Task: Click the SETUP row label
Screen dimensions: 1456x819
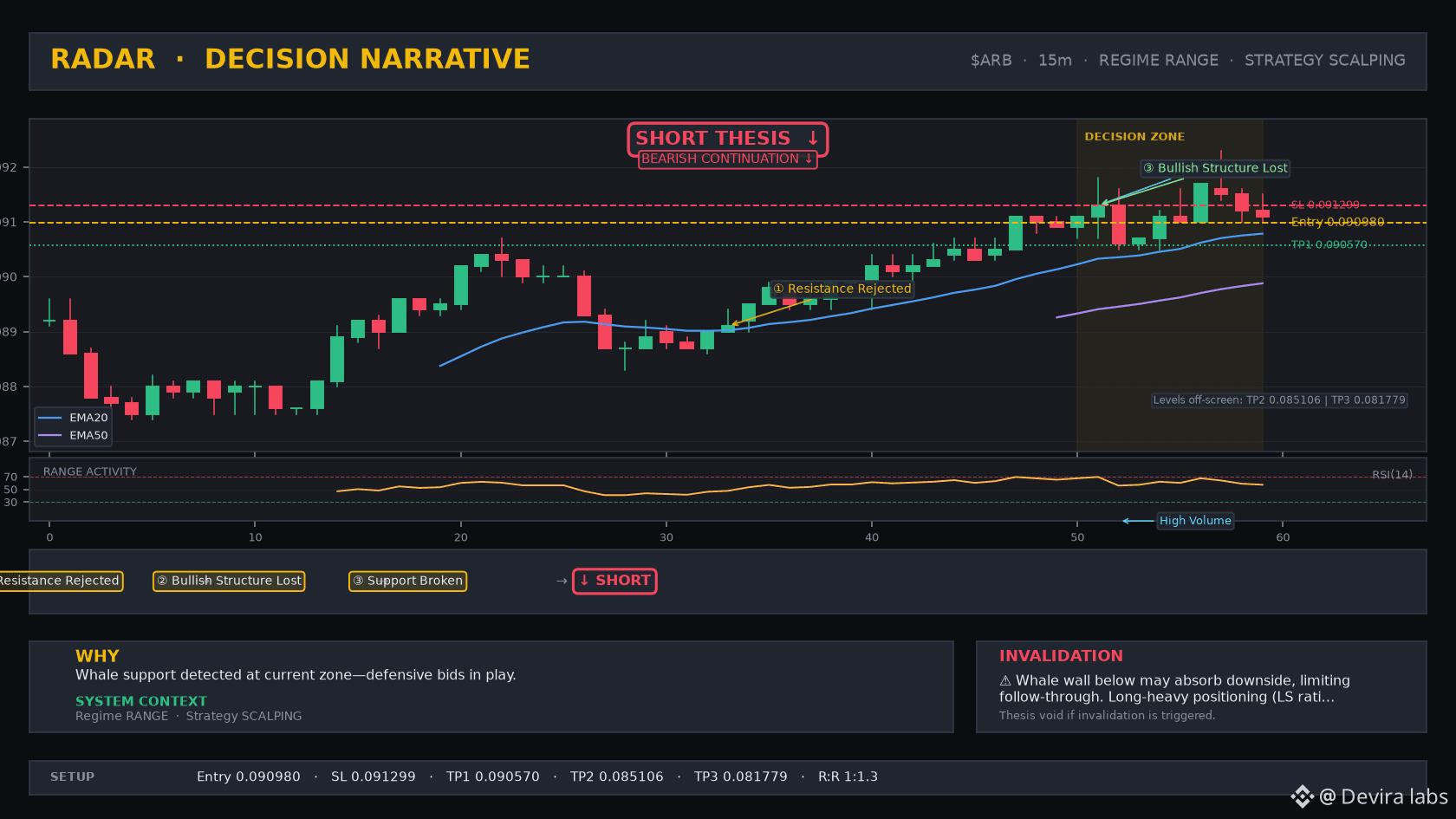Action: (x=72, y=777)
